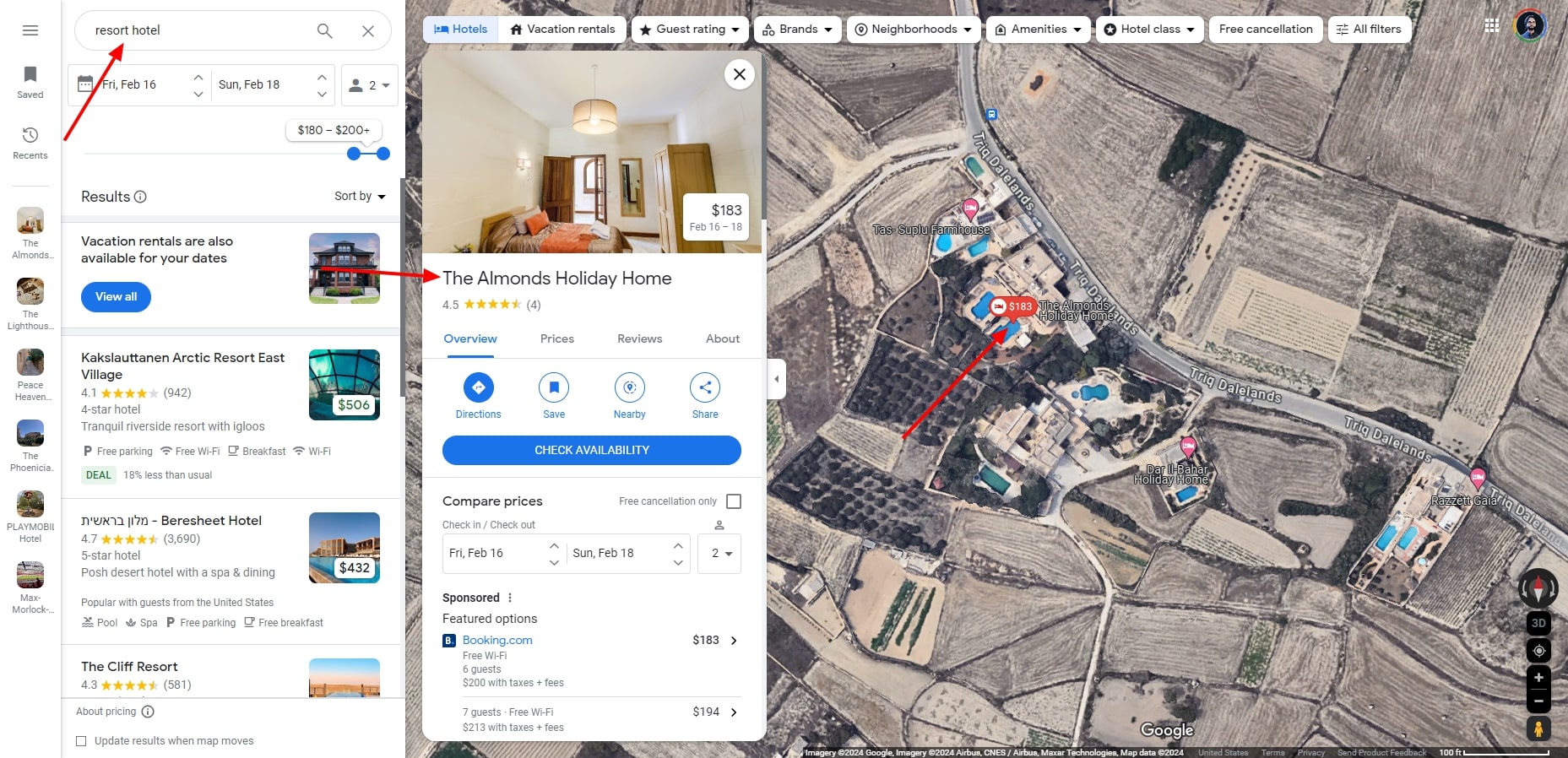1568x758 pixels.
Task: Enable Free cancellation only checkbox
Action: point(734,501)
